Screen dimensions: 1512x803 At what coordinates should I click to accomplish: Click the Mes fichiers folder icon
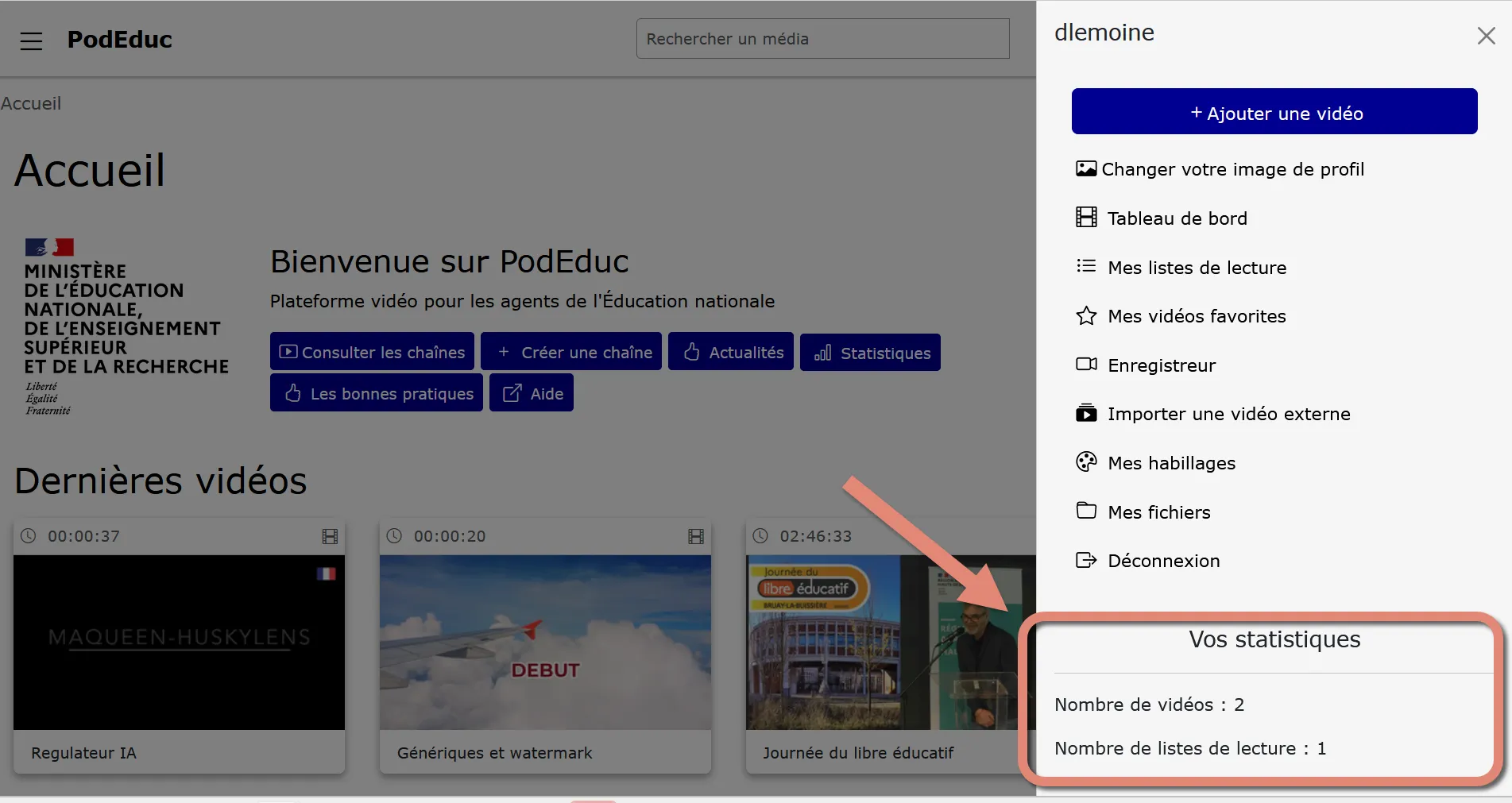click(x=1086, y=510)
